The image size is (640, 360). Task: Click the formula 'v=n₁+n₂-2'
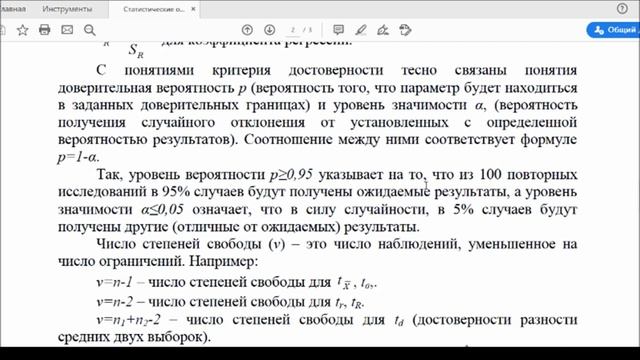[129, 320]
